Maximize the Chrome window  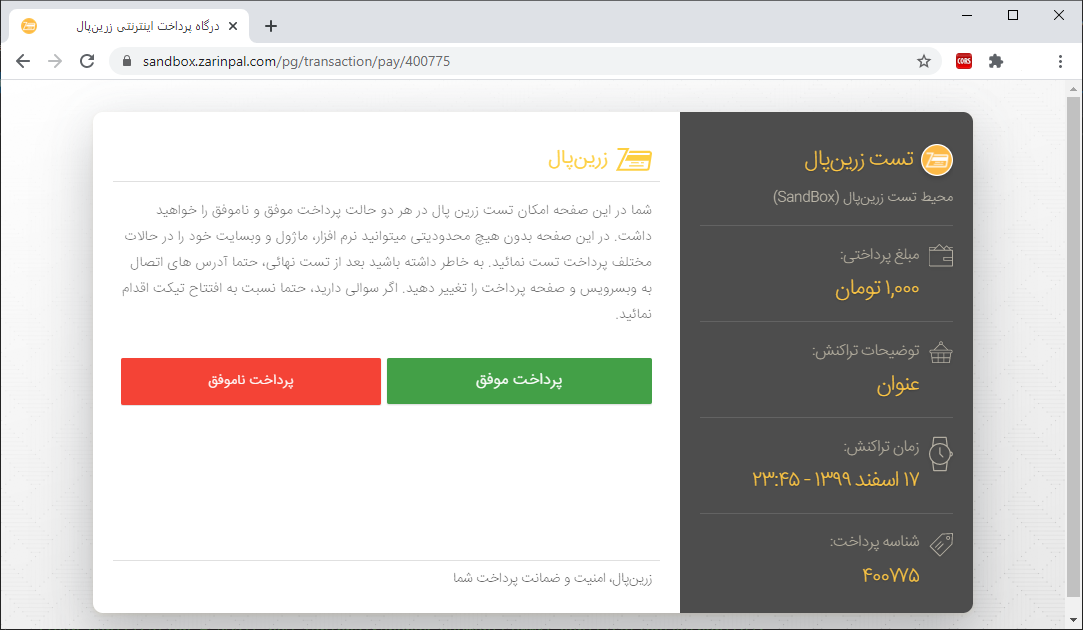[1013, 15]
